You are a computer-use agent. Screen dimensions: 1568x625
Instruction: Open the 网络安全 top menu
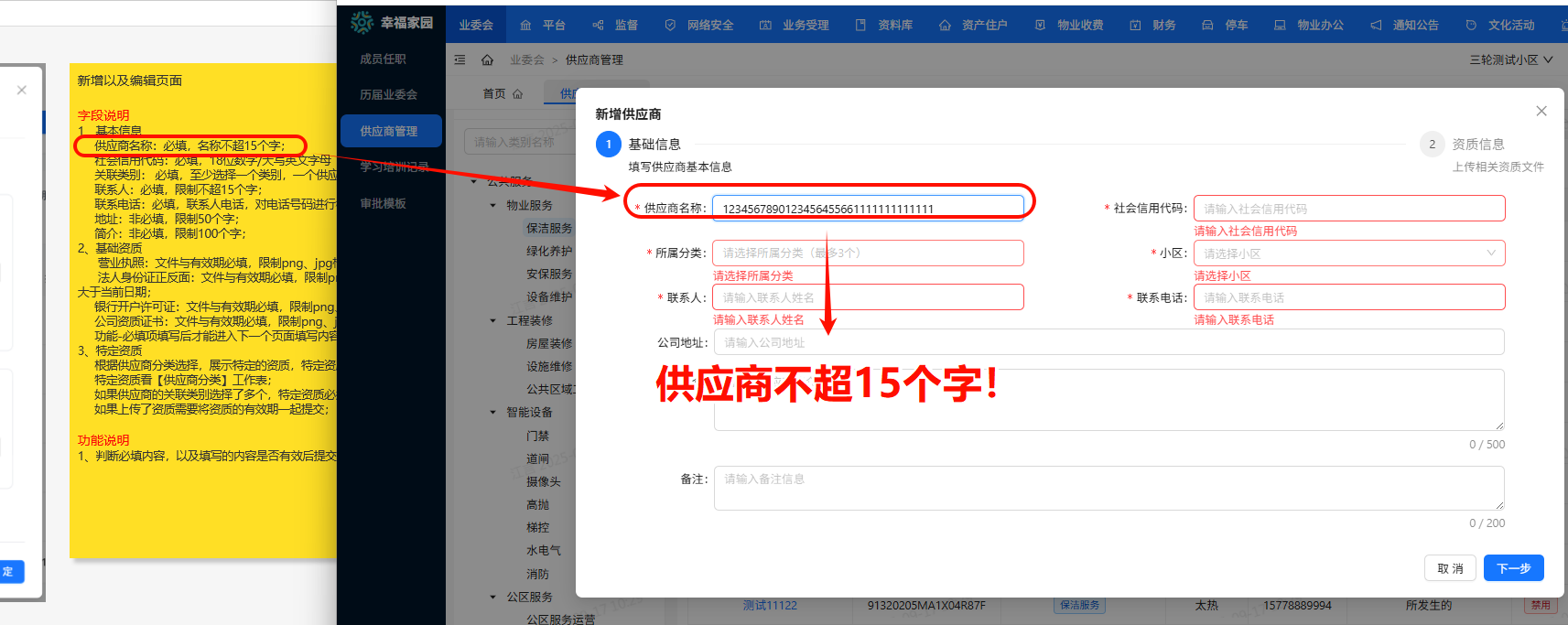point(699,25)
